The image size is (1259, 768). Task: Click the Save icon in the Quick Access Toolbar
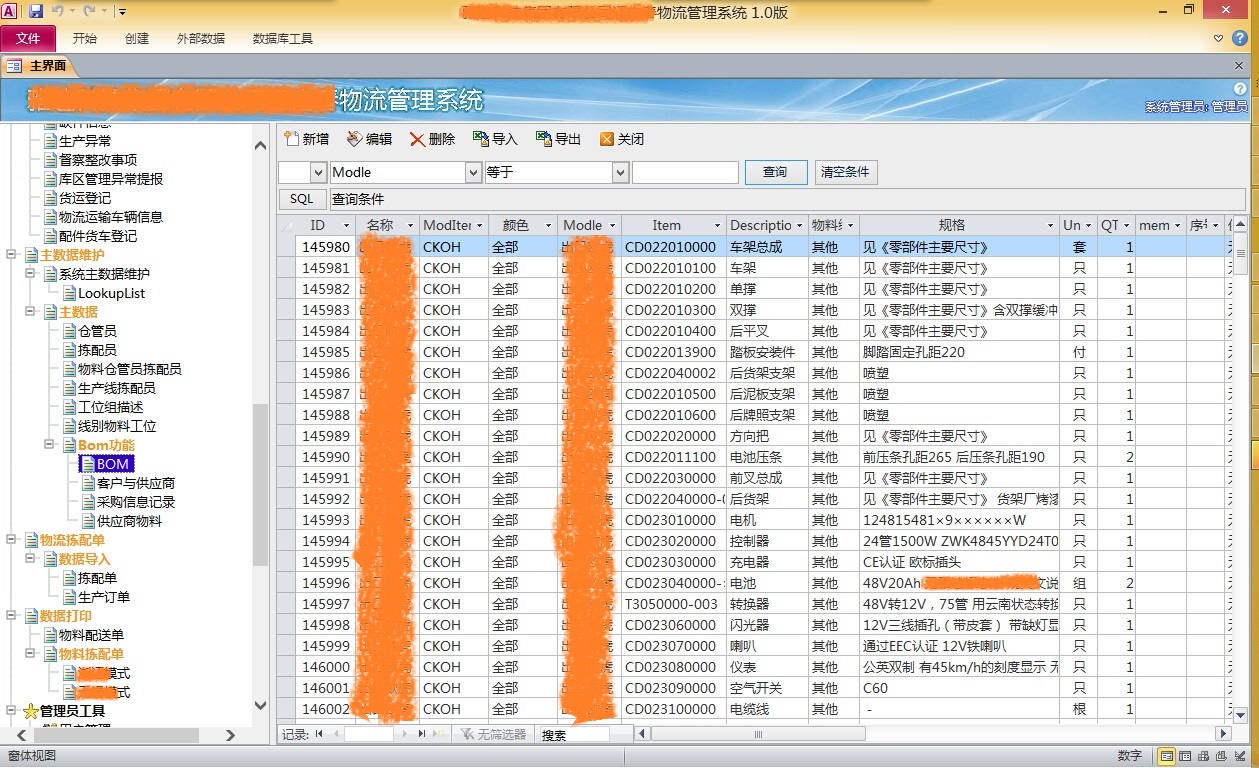(x=37, y=9)
